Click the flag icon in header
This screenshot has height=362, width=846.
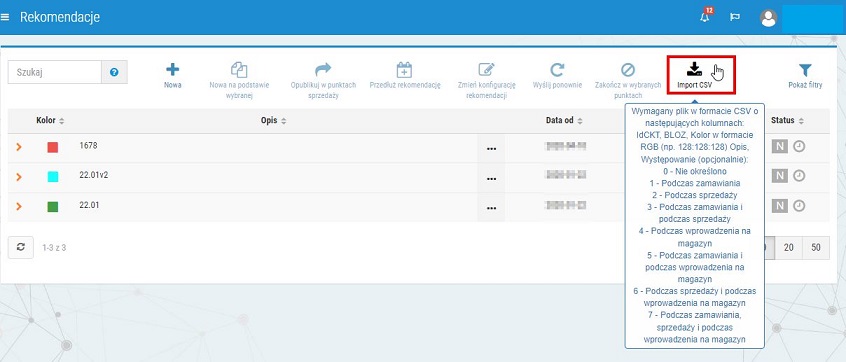tap(734, 17)
